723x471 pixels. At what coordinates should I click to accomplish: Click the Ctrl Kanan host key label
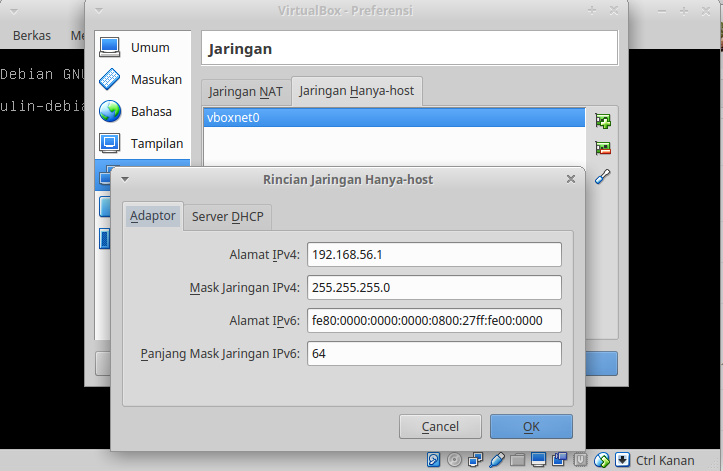point(665,460)
